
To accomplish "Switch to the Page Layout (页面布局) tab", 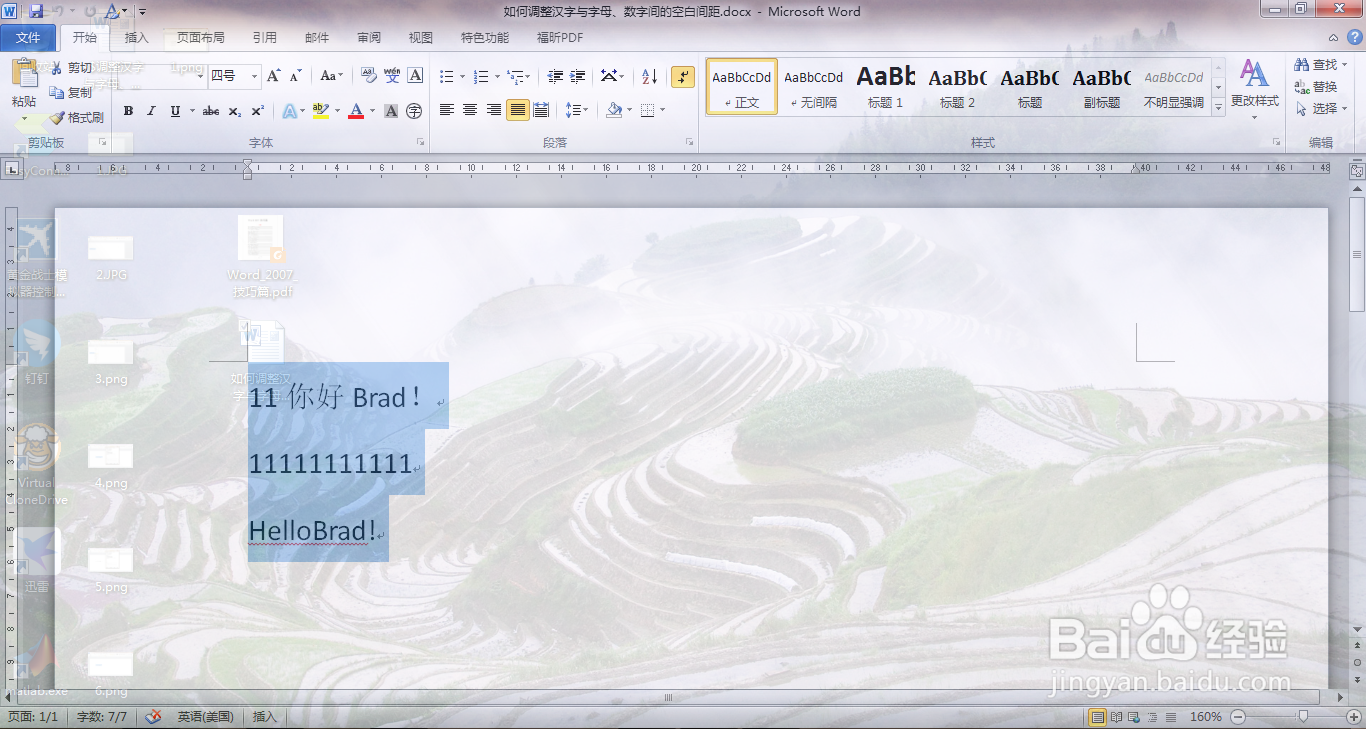I will [x=200, y=38].
